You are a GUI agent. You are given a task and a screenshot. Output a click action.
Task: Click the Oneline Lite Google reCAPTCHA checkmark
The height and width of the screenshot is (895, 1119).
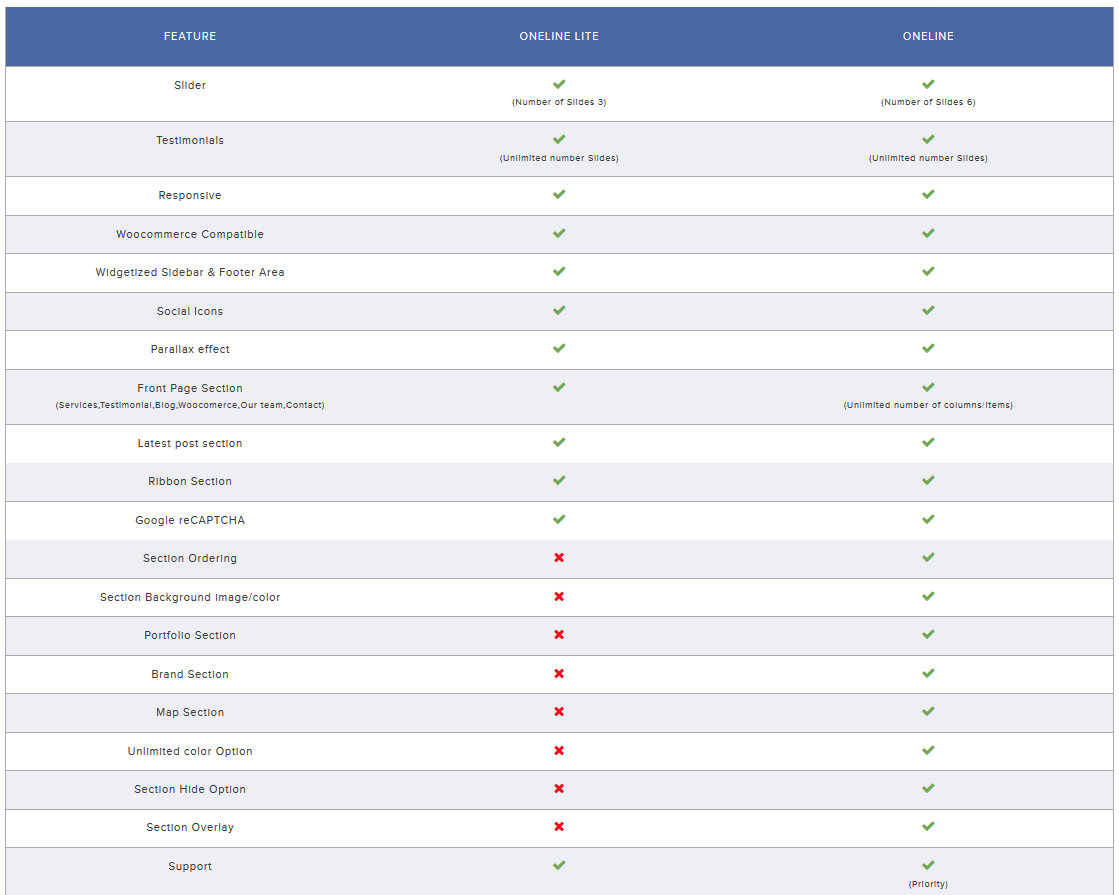(559, 519)
